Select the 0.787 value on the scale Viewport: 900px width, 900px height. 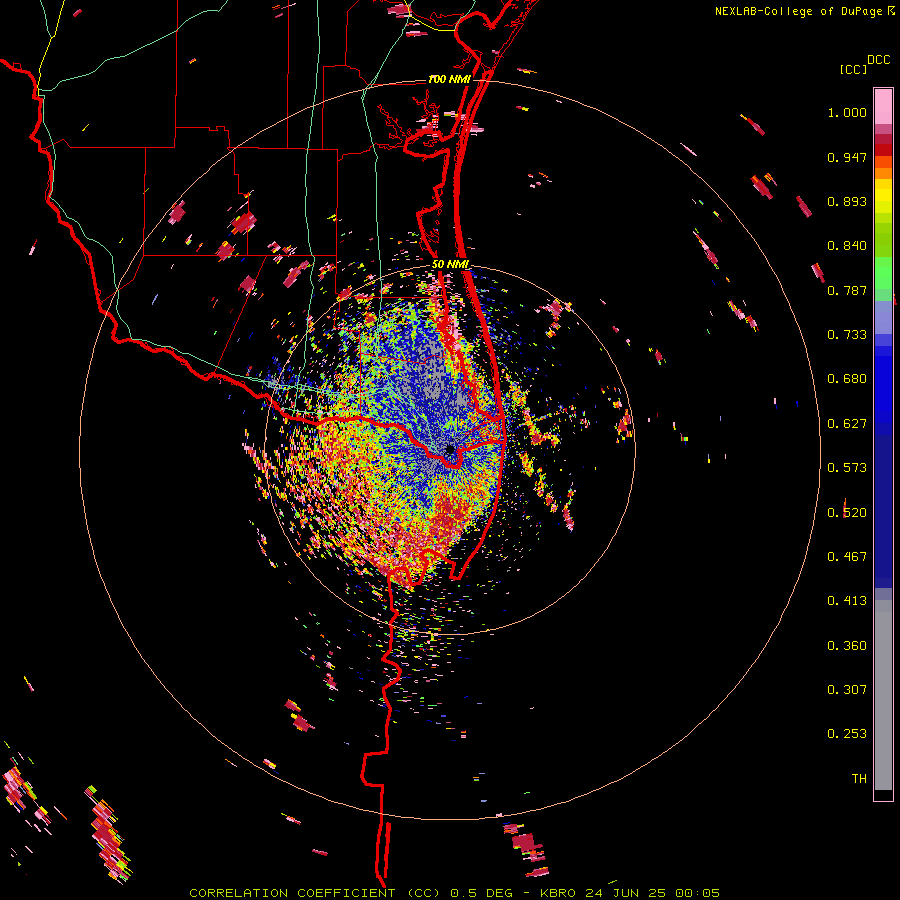point(847,290)
